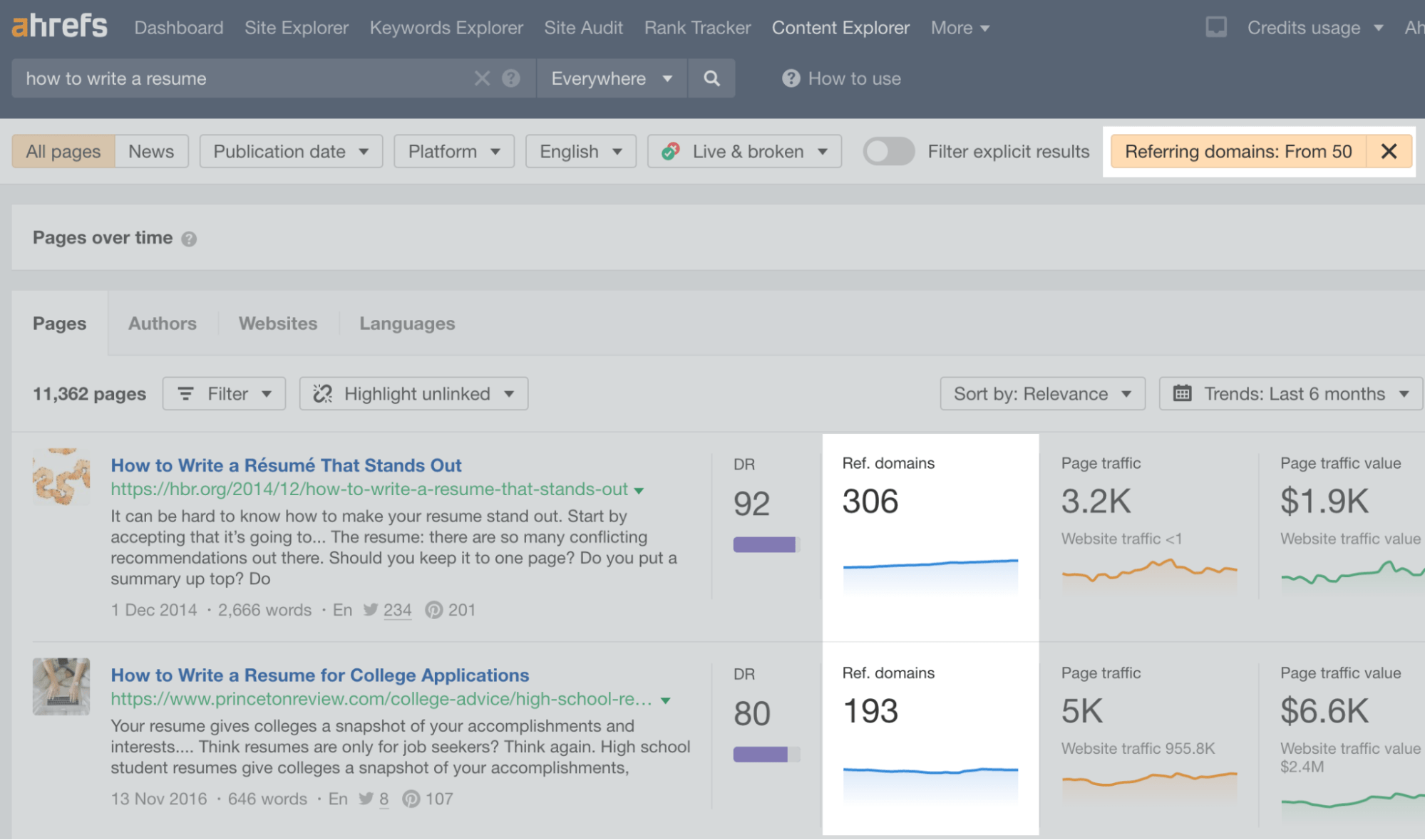Expand the Platform dropdown filter

(x=451, y=152)
